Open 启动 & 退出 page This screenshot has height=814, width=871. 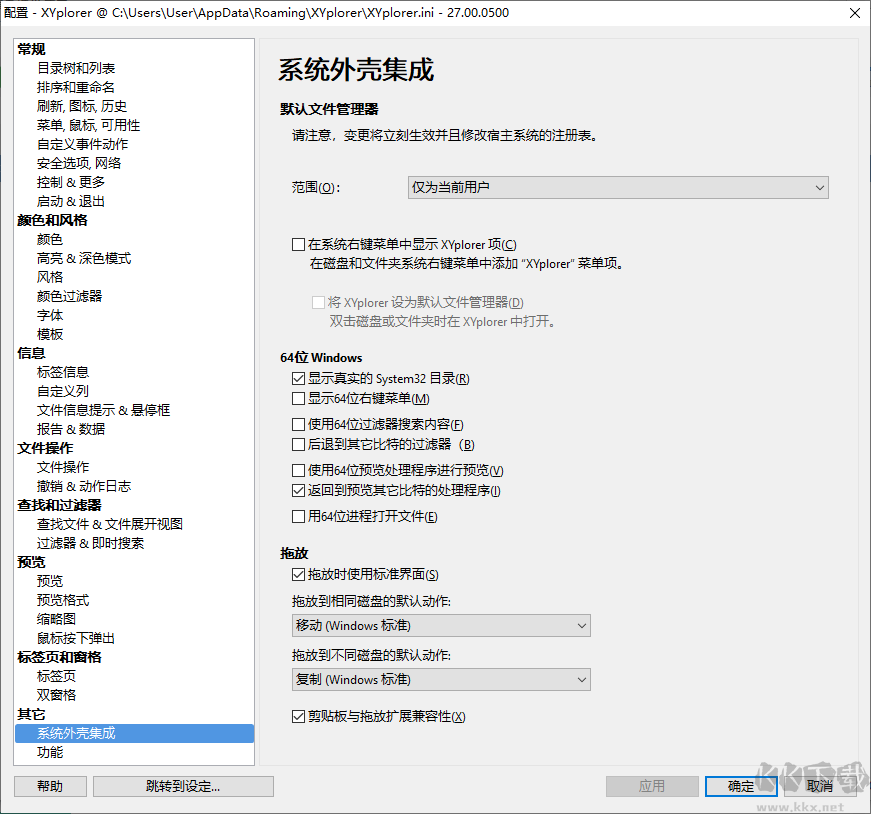[x=71, y=201]
